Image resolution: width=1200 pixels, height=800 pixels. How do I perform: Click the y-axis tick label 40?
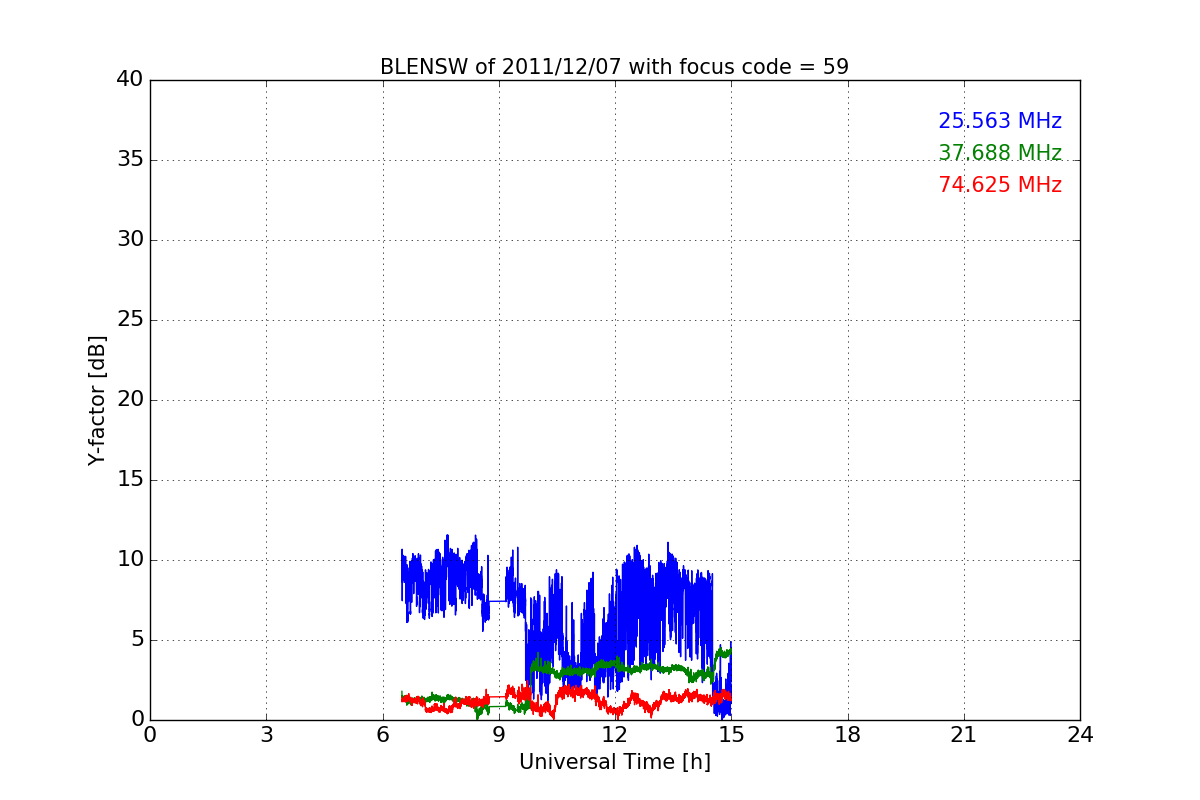click(130, 80)
